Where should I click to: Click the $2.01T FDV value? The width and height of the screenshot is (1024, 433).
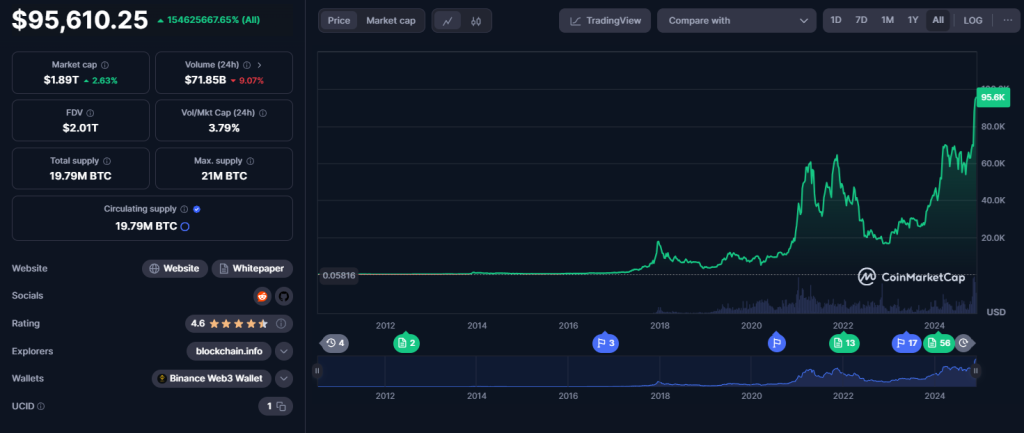coord(80,128)
